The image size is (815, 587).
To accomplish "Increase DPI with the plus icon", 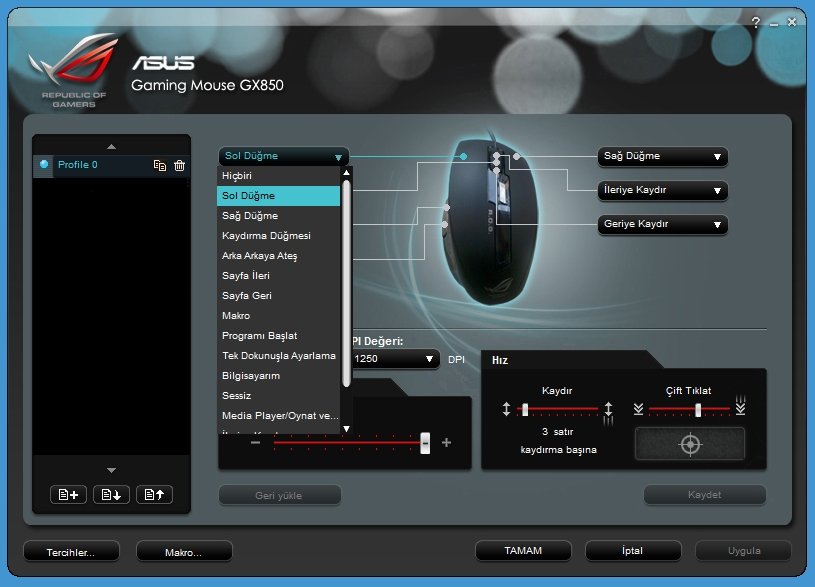I will point(445,441).
